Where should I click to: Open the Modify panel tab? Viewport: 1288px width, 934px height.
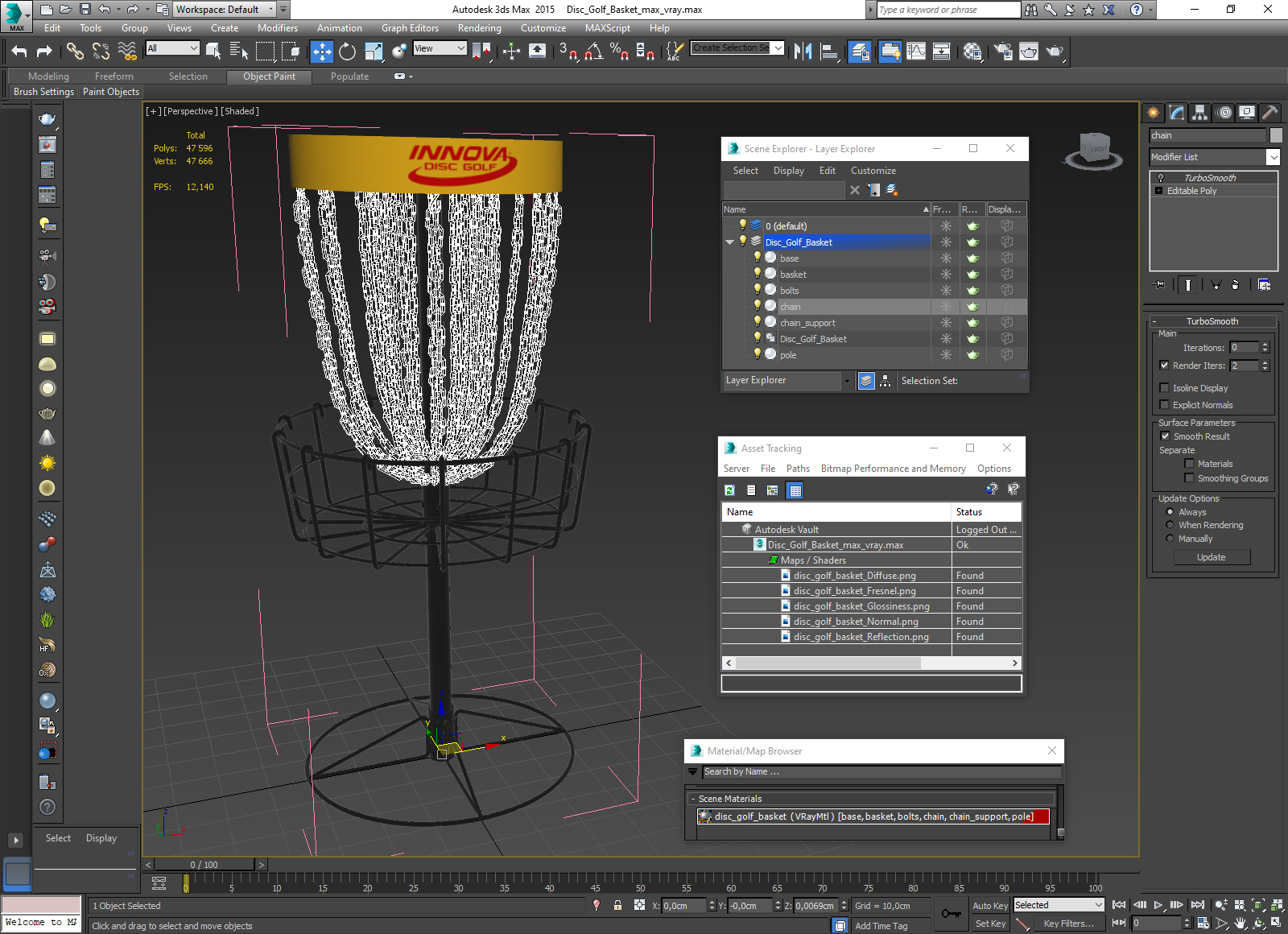[x=1177, y=113]
